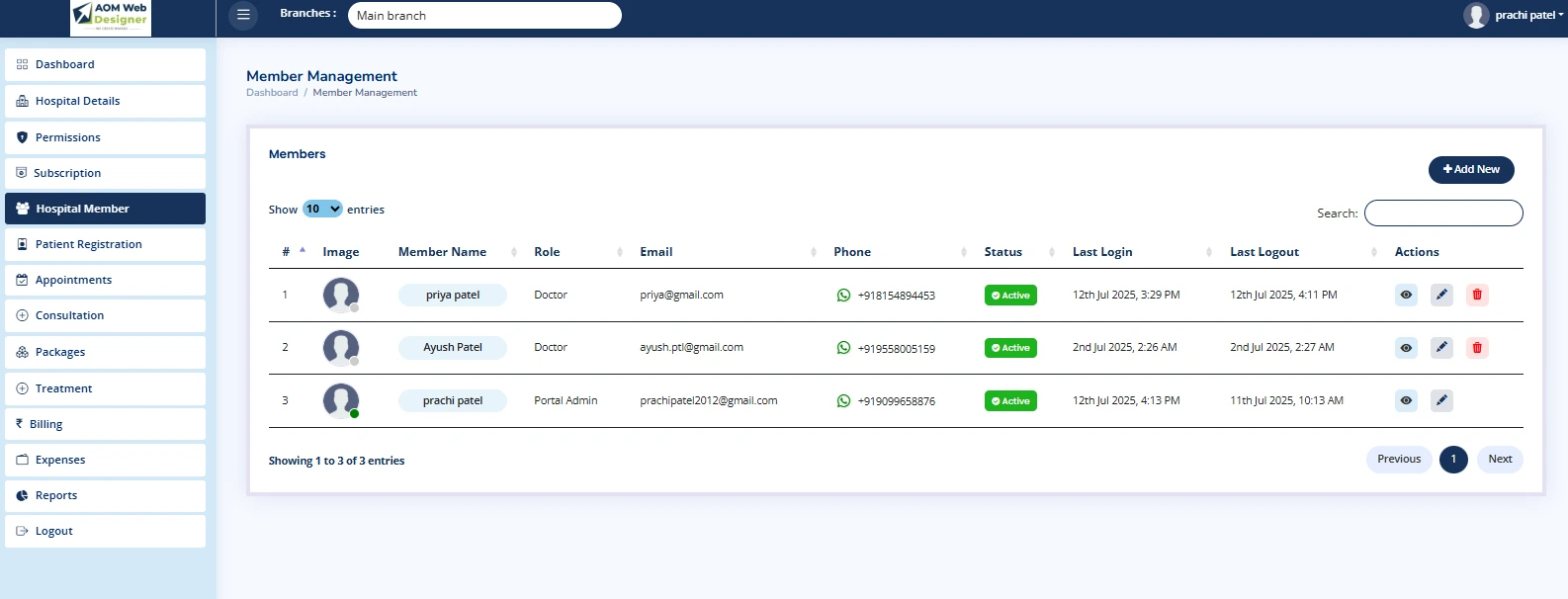Click the Add New button
This screenshot has height=599, width=1568.
(1470, 169)
